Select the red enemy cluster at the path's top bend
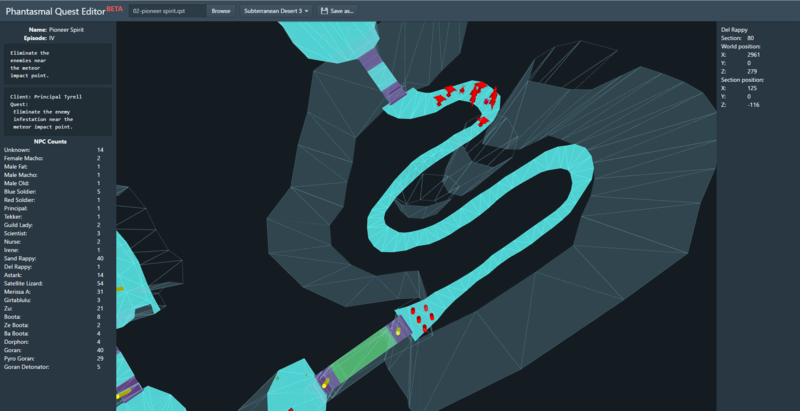 tap(481, 93)
